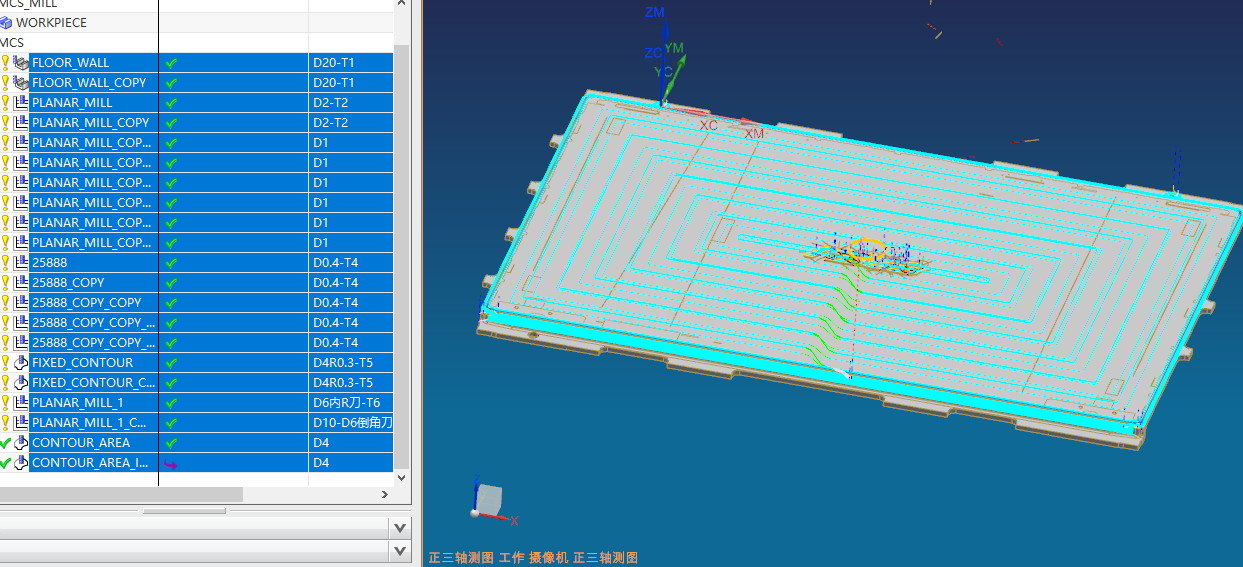The width and height of the screenshot is (1243, 567).
Task: Click the toolpath checkmark in 25888 row
Action: point(171,262)
